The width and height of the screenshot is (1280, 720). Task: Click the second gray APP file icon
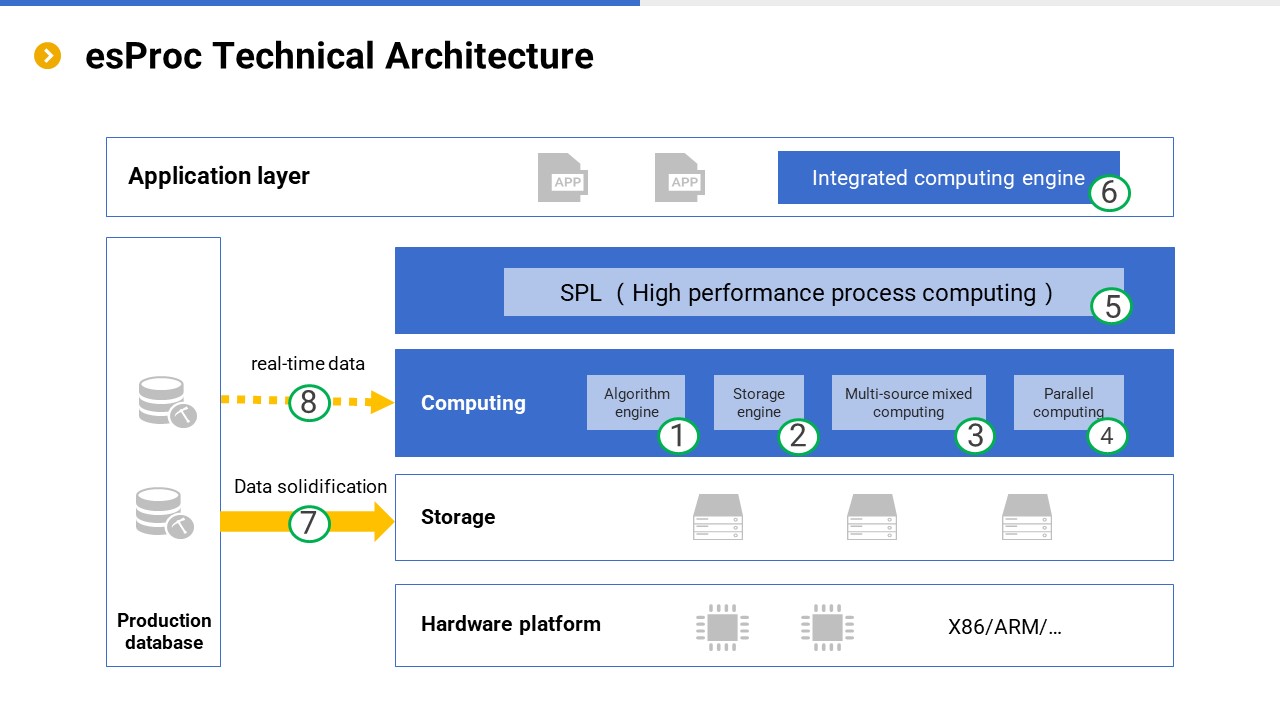click(679, 178)
